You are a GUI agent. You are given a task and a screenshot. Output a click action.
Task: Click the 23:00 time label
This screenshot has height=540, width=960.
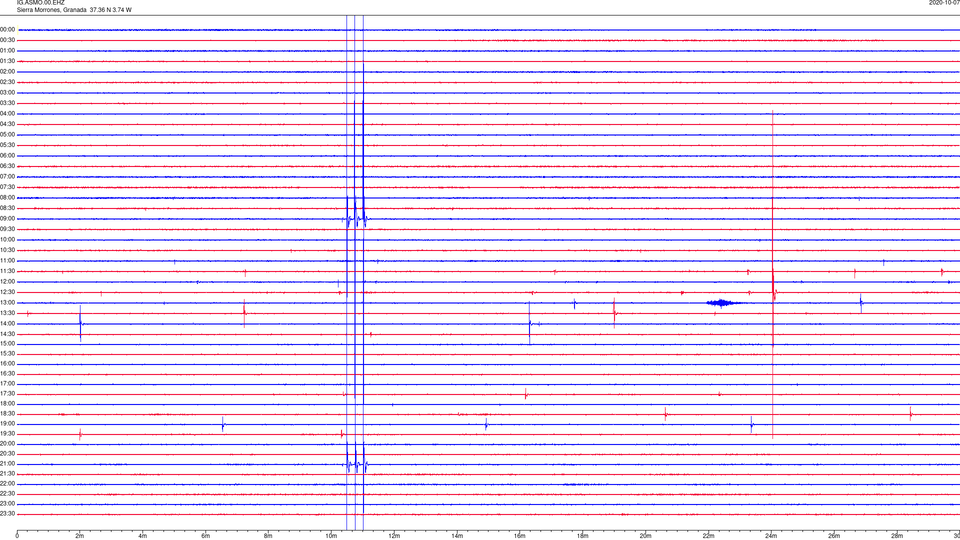coord(7,504)
